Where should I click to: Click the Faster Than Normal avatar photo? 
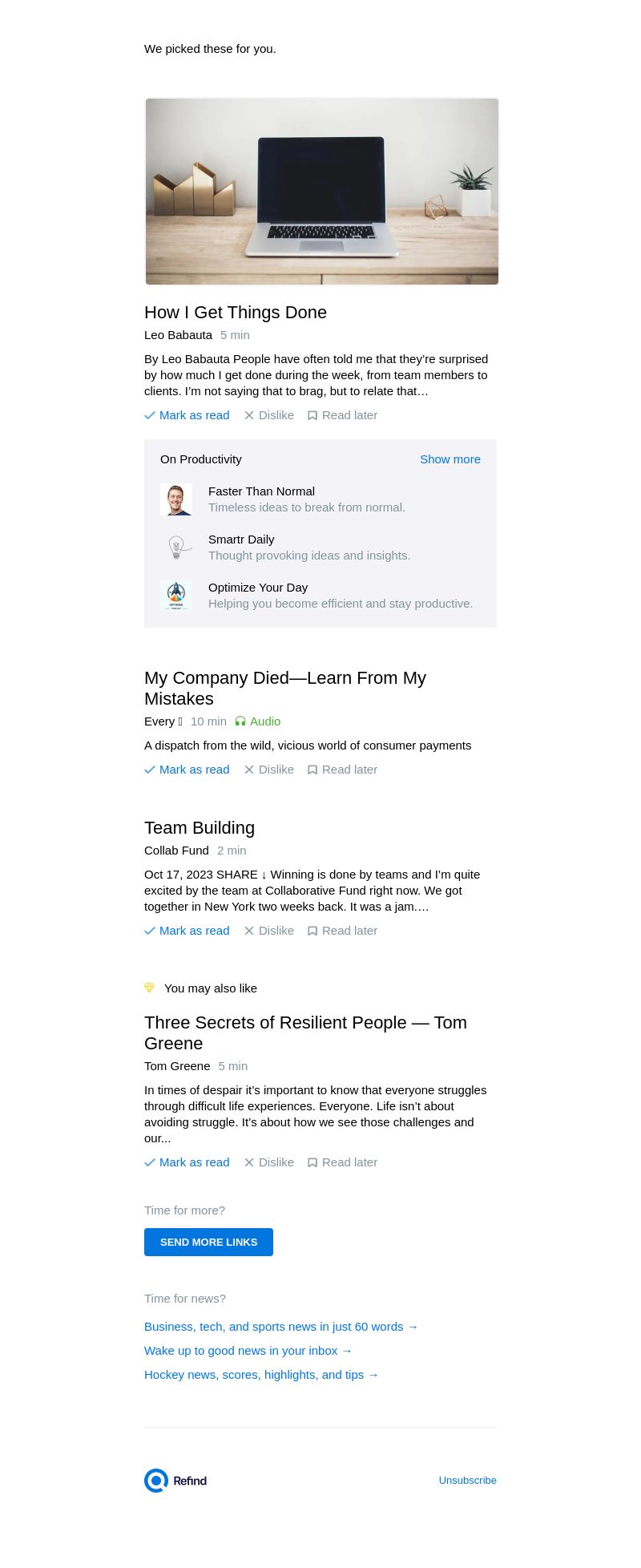pos(176,499)
